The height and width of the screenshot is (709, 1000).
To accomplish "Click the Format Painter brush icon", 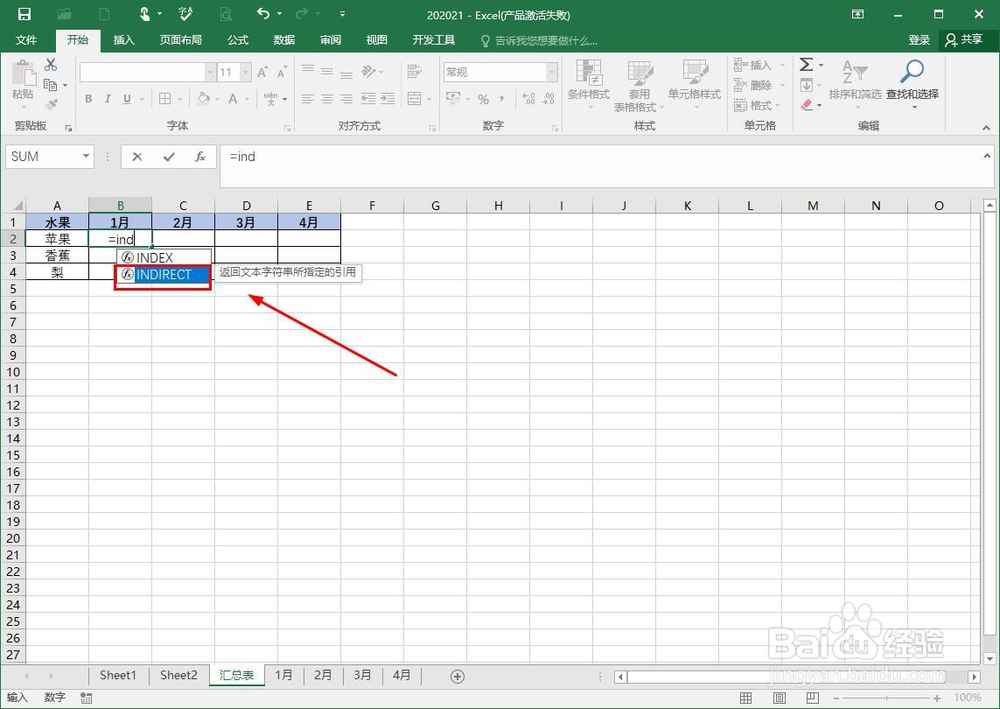I will coord(51,104).
